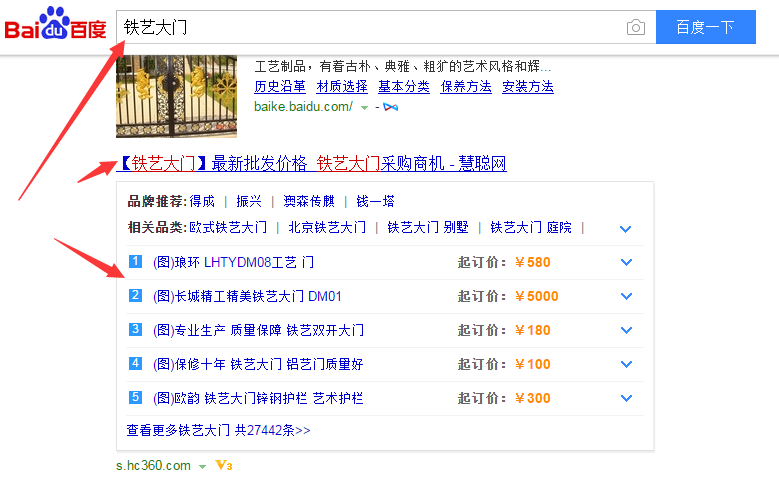Screen dimensions: 779x478
Task: Select brand 得成 in 品牌推荐
Action: pyautogui.click(x=202, y=201)
